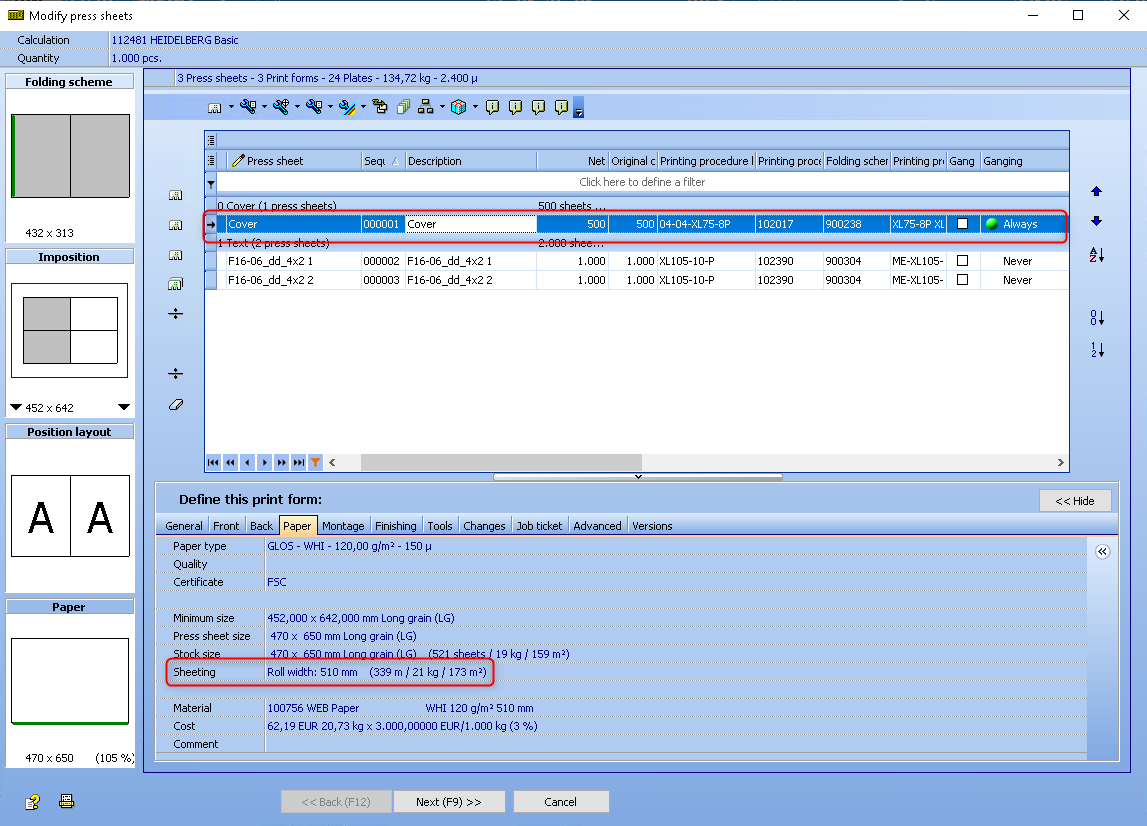Click the Folding scheme preview thumbnail
The width and height of the screenshot is (1147, 826).
70,156
